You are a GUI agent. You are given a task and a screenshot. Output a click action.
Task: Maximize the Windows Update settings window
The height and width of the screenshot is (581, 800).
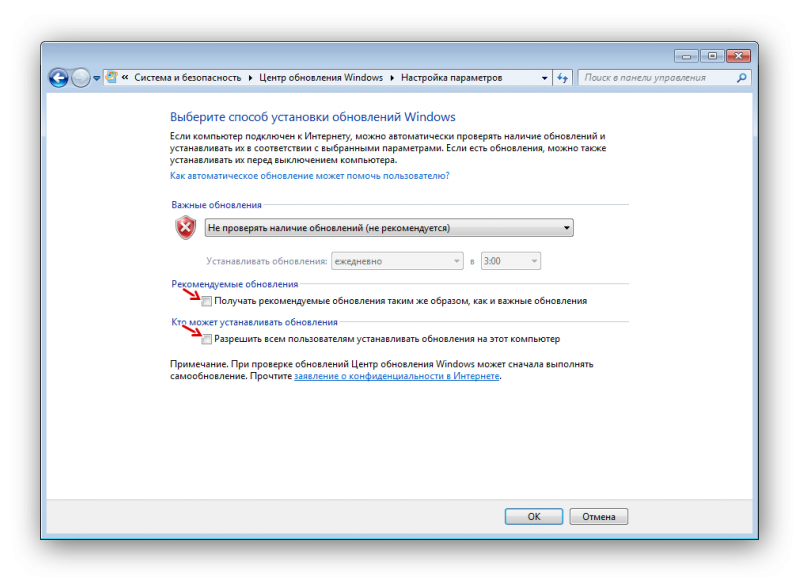coord(712,56)
